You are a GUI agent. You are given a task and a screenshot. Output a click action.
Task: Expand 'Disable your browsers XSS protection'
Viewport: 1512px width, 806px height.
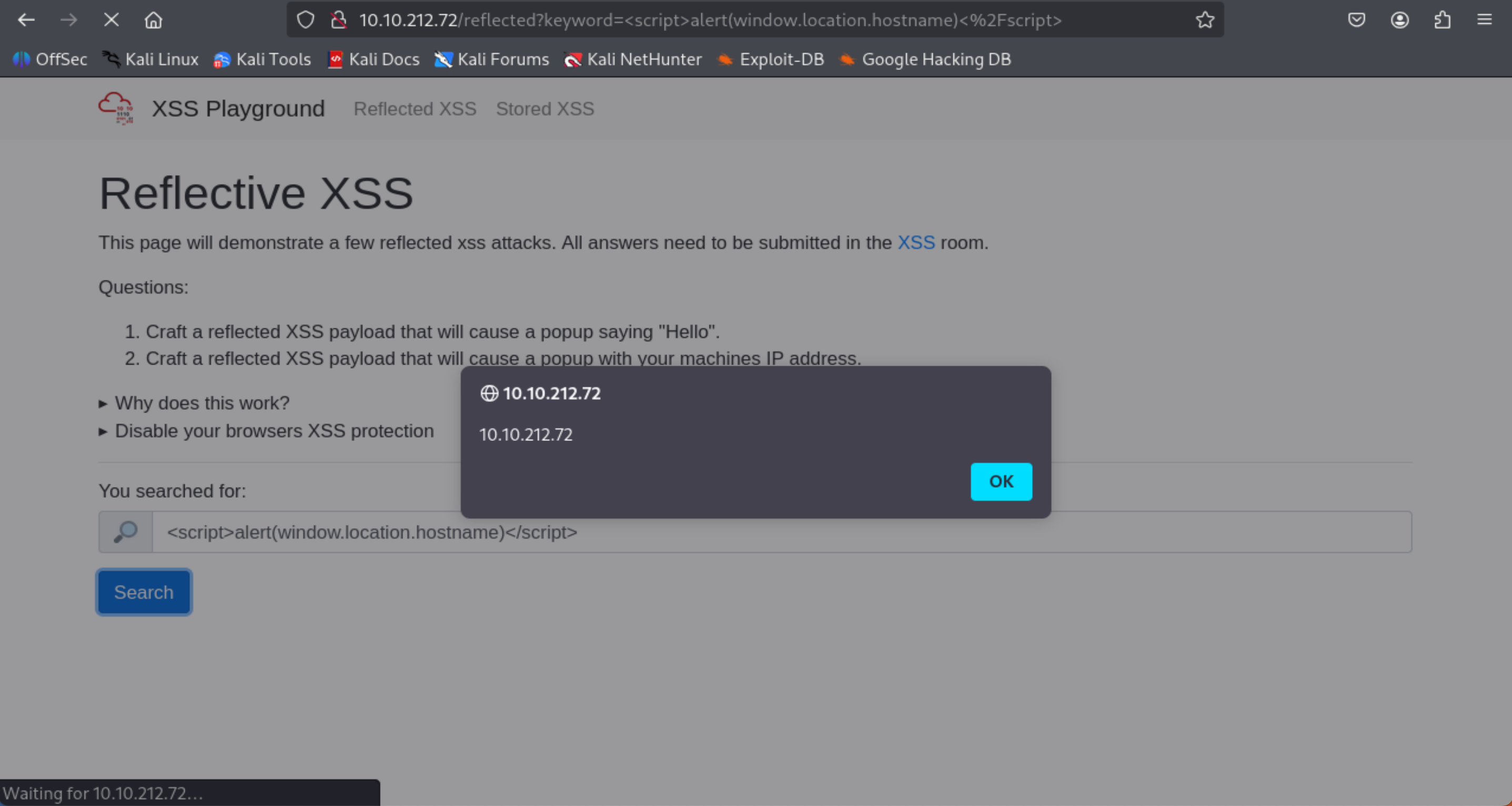pyautogui.click(x=274, y=431)
